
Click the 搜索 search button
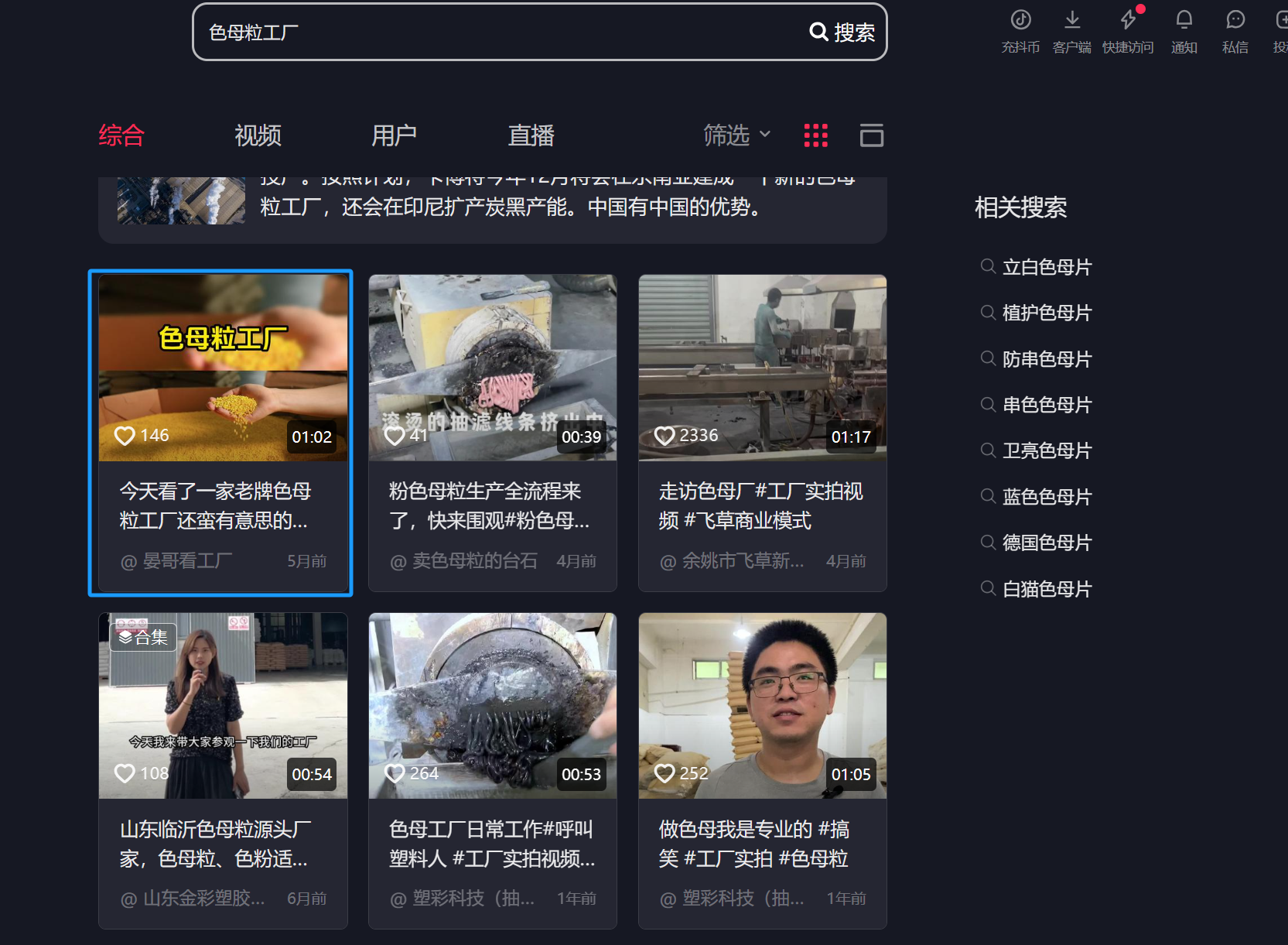click(x=842, y=32)
